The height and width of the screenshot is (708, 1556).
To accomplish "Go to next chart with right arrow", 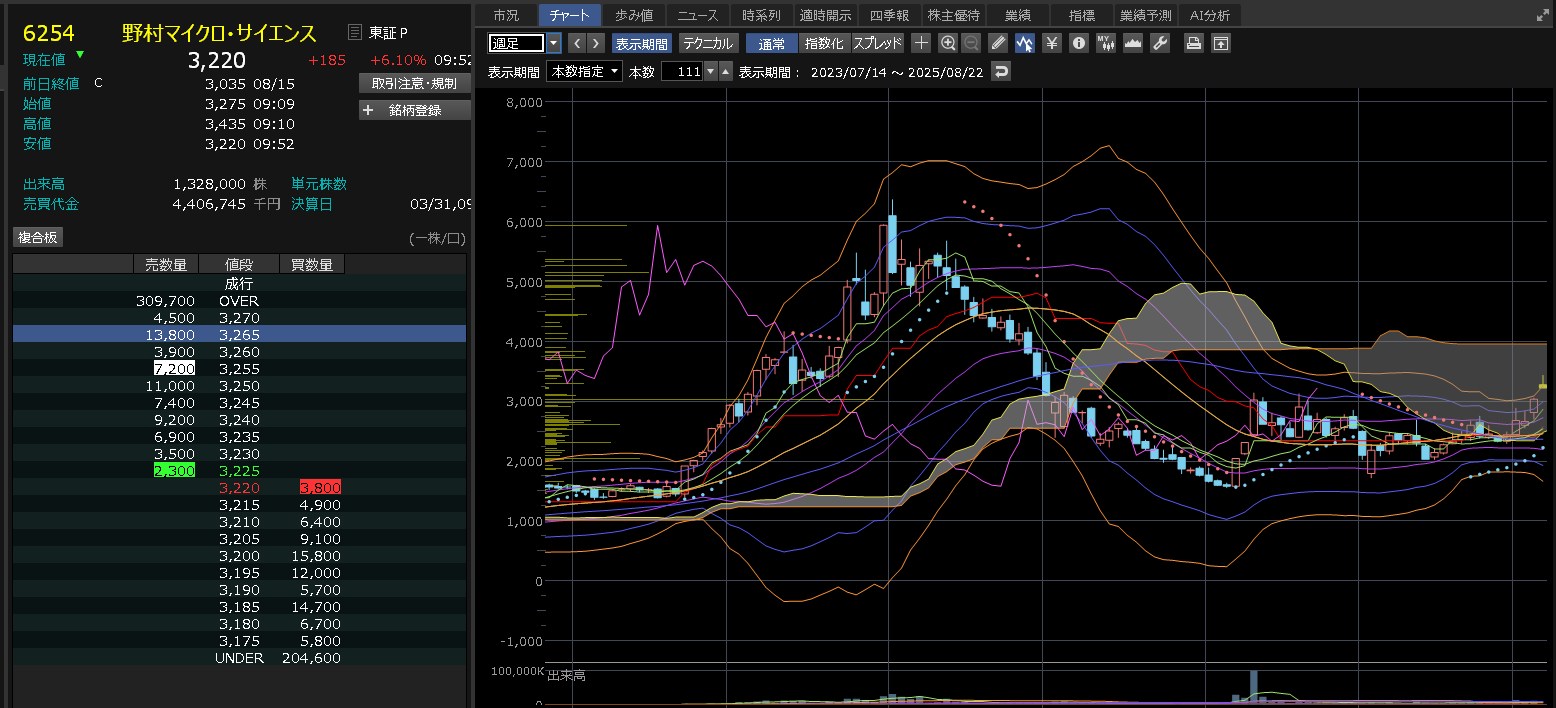I will 596,43.
